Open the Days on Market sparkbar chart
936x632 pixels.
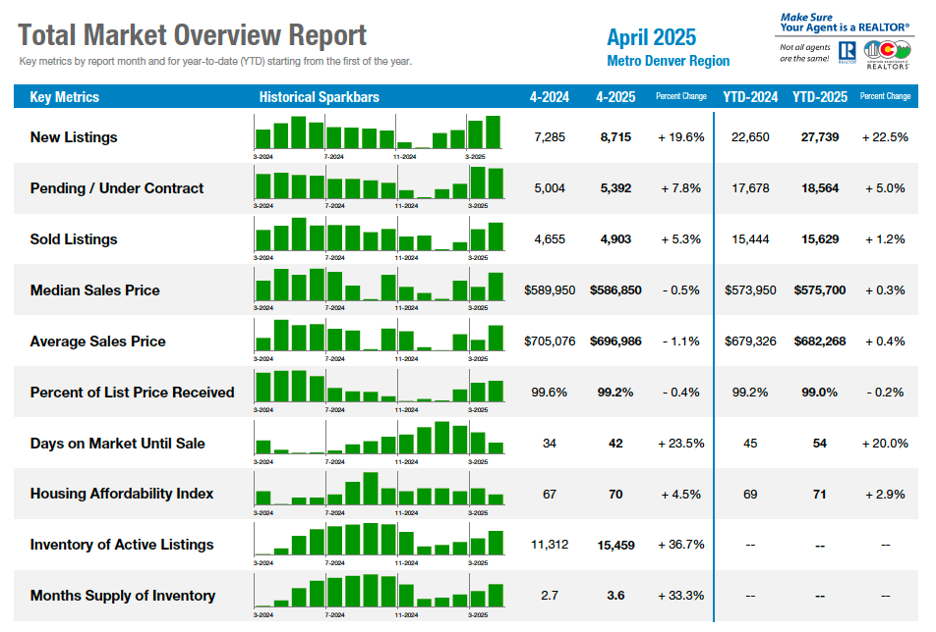pyautogui.click(x=380, y=439)
